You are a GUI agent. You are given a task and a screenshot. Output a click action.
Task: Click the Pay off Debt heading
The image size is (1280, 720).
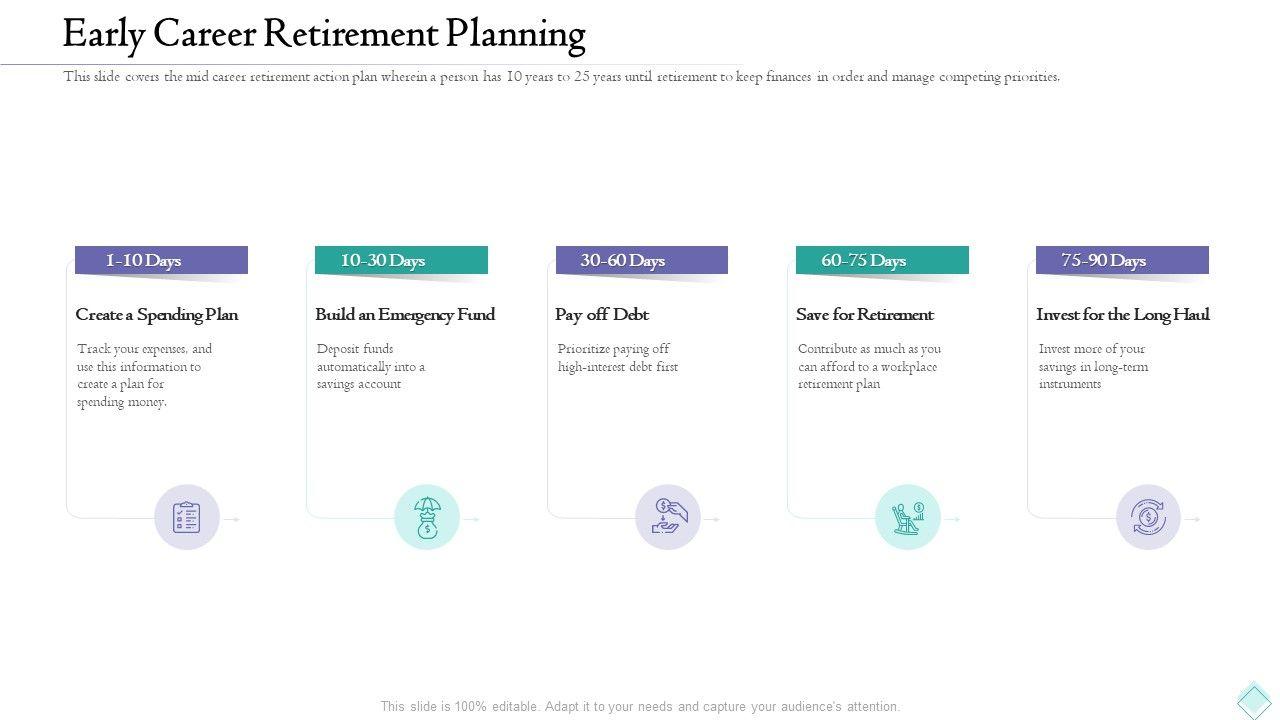602,315
